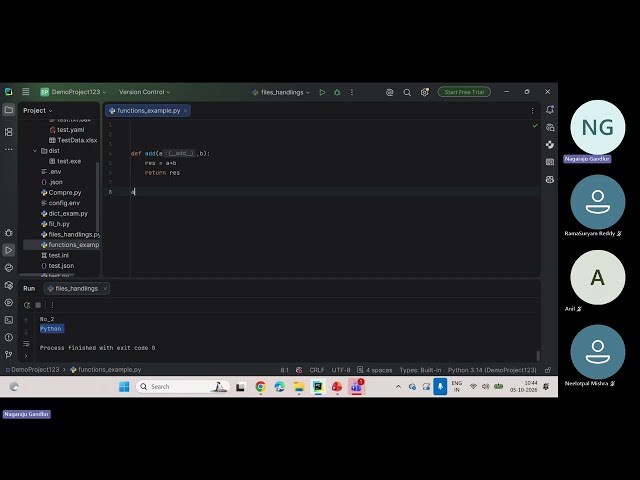The image size is (640, 480).
Task: Open dict_exam.py in project tree
Action: [64, 213]
